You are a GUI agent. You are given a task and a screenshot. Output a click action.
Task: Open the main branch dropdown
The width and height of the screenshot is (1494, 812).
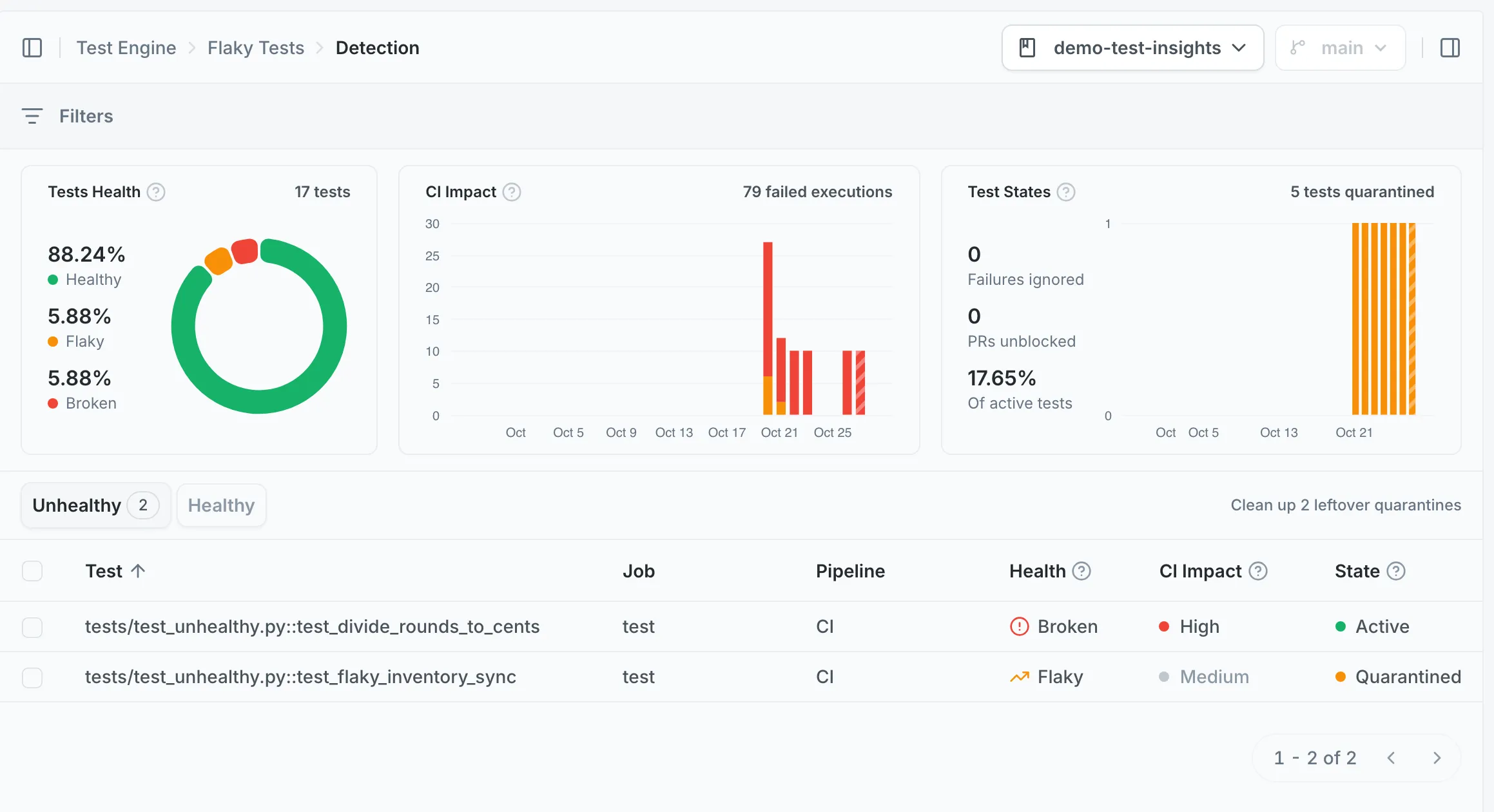[1341, 48]
